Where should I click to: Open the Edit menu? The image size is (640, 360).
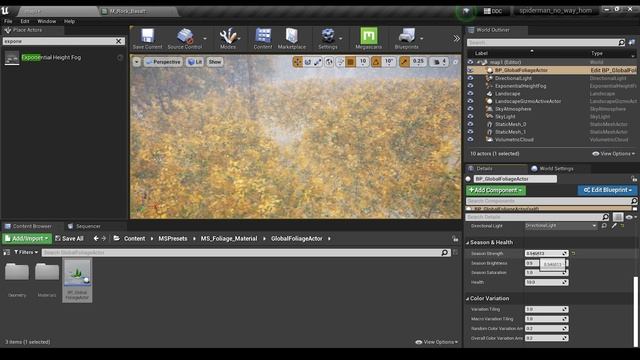25,21
